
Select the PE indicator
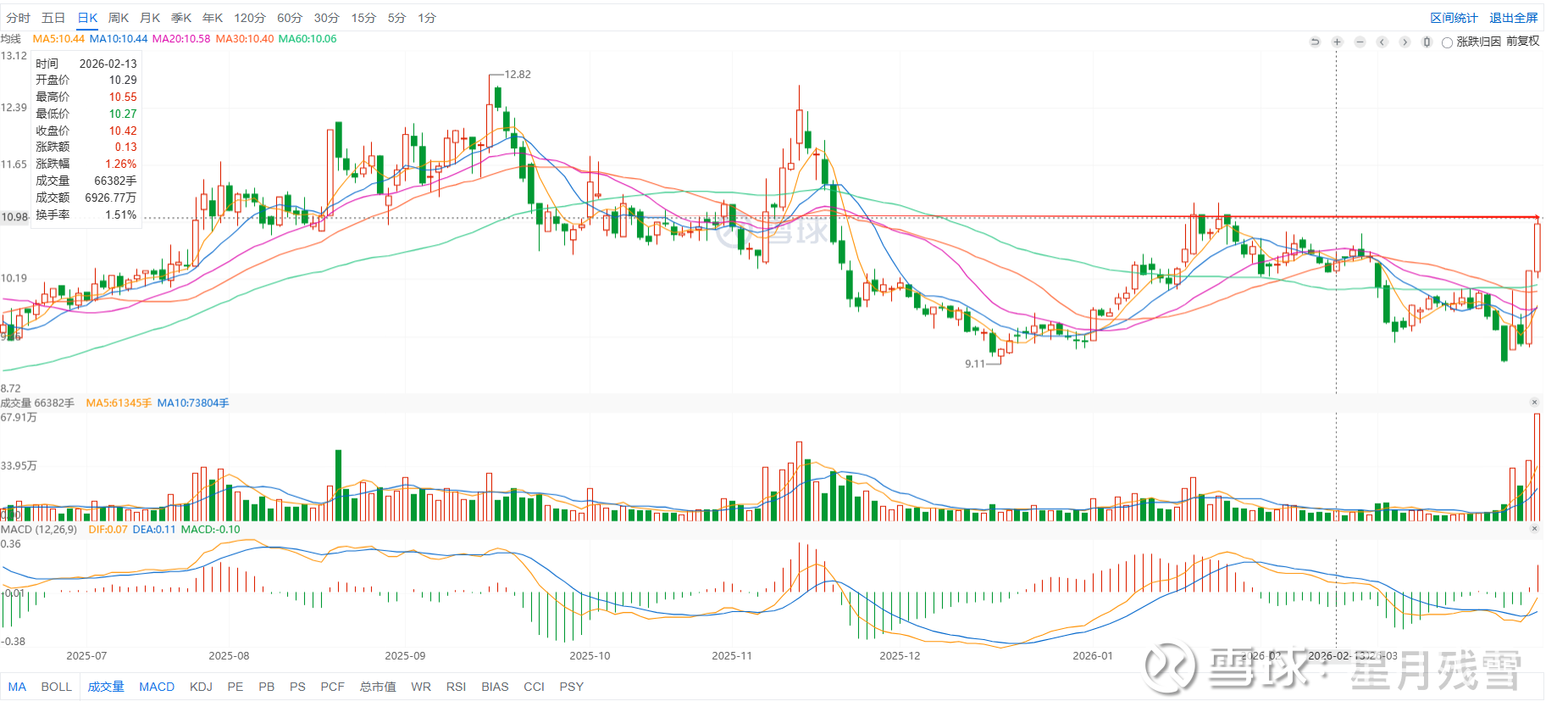coord(235,687)
